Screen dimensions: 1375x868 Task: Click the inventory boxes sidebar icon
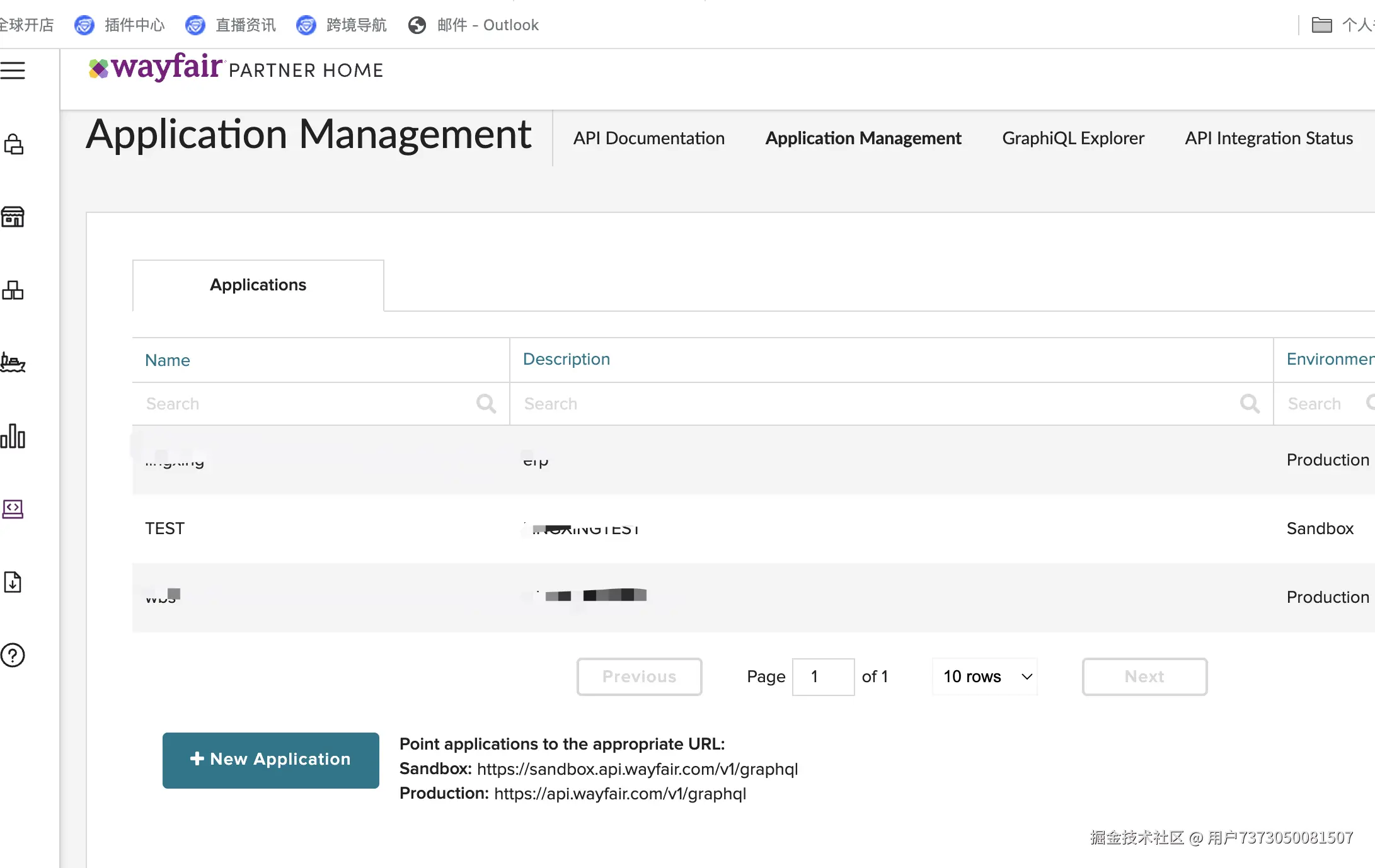[13, 290]
